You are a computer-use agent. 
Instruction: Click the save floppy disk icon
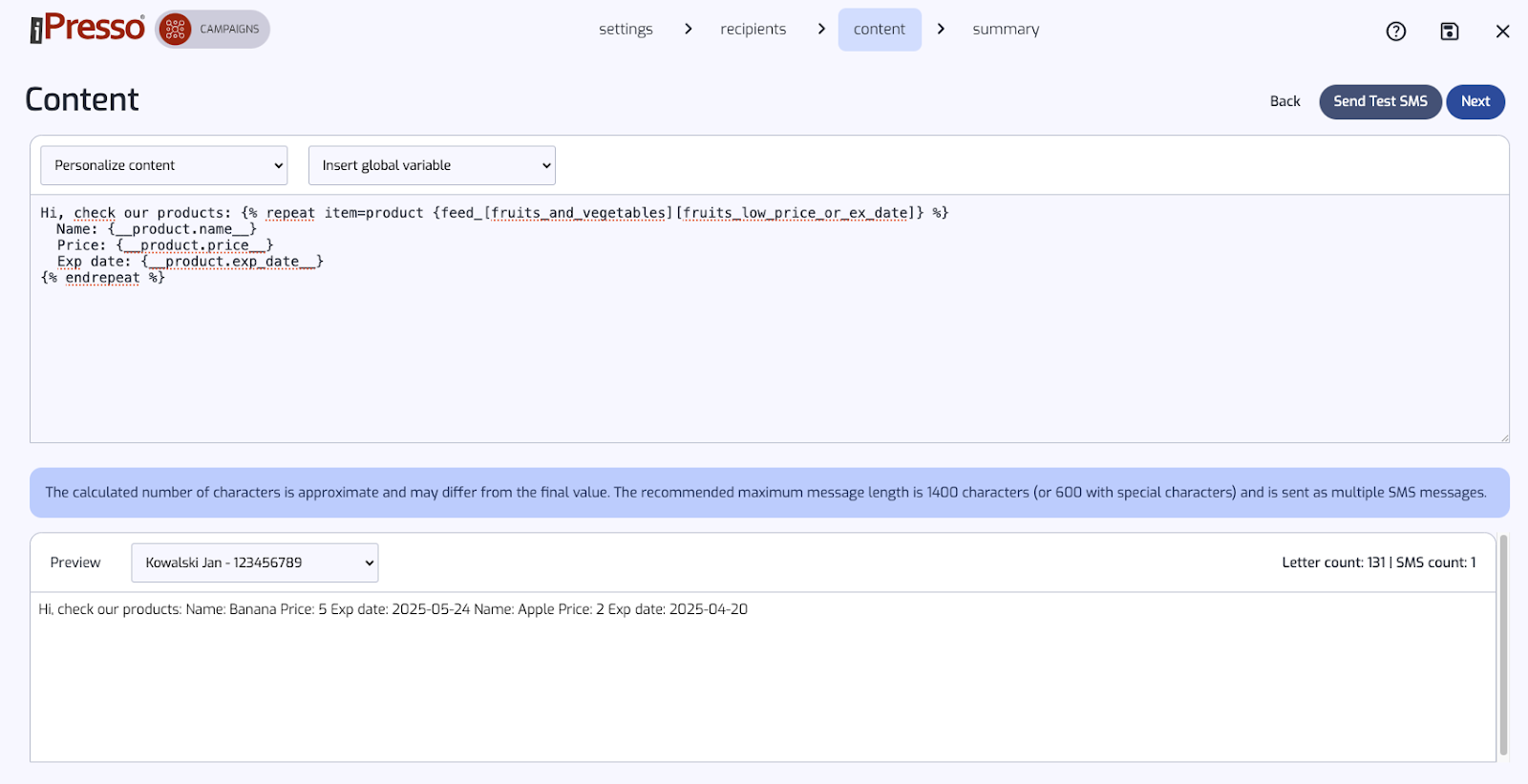click(x=1449, y=32)
